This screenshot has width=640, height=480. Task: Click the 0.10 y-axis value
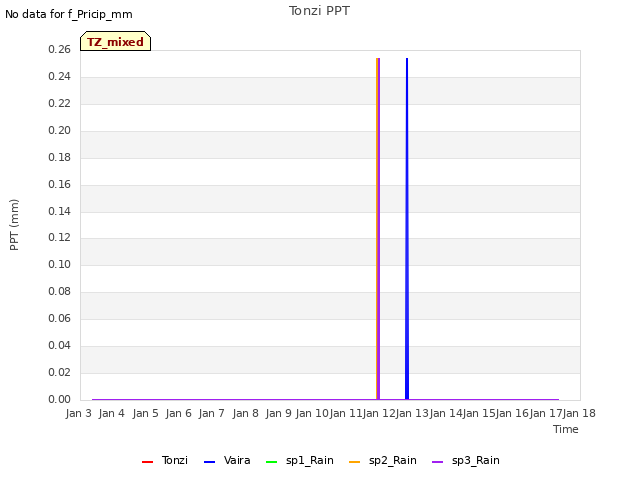59,264
